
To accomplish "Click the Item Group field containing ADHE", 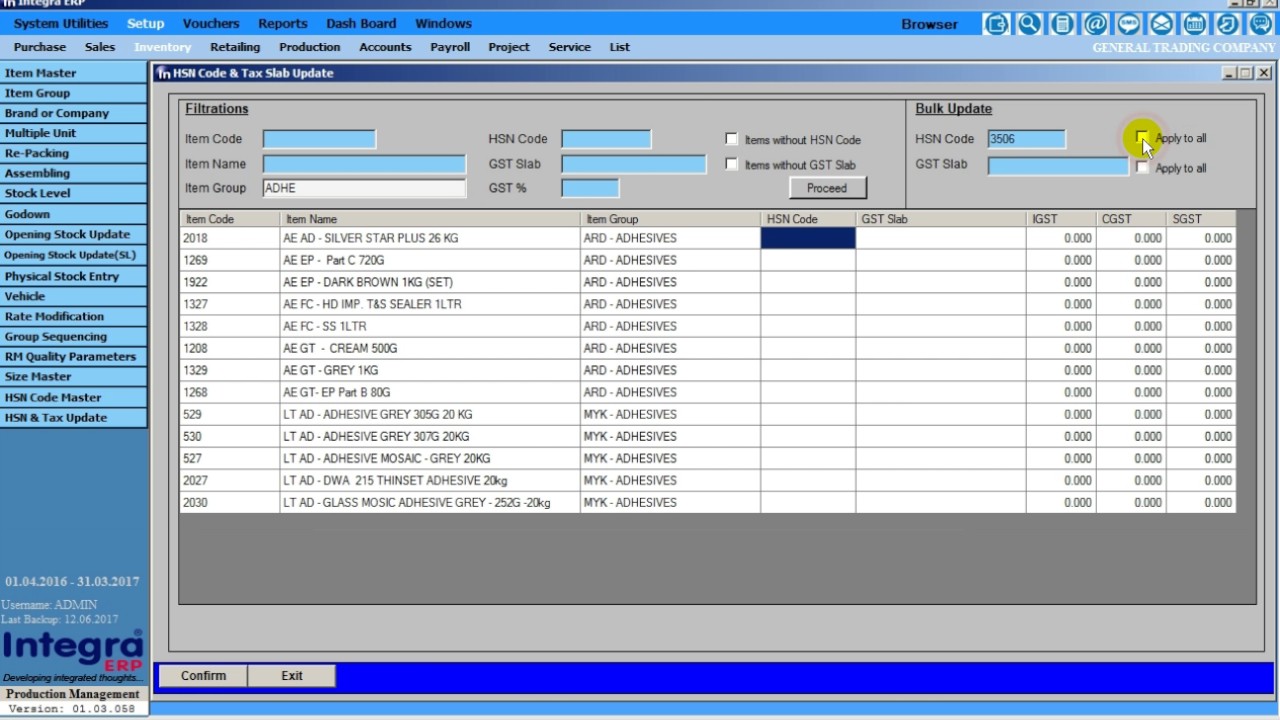I will (x=364, y=188).
